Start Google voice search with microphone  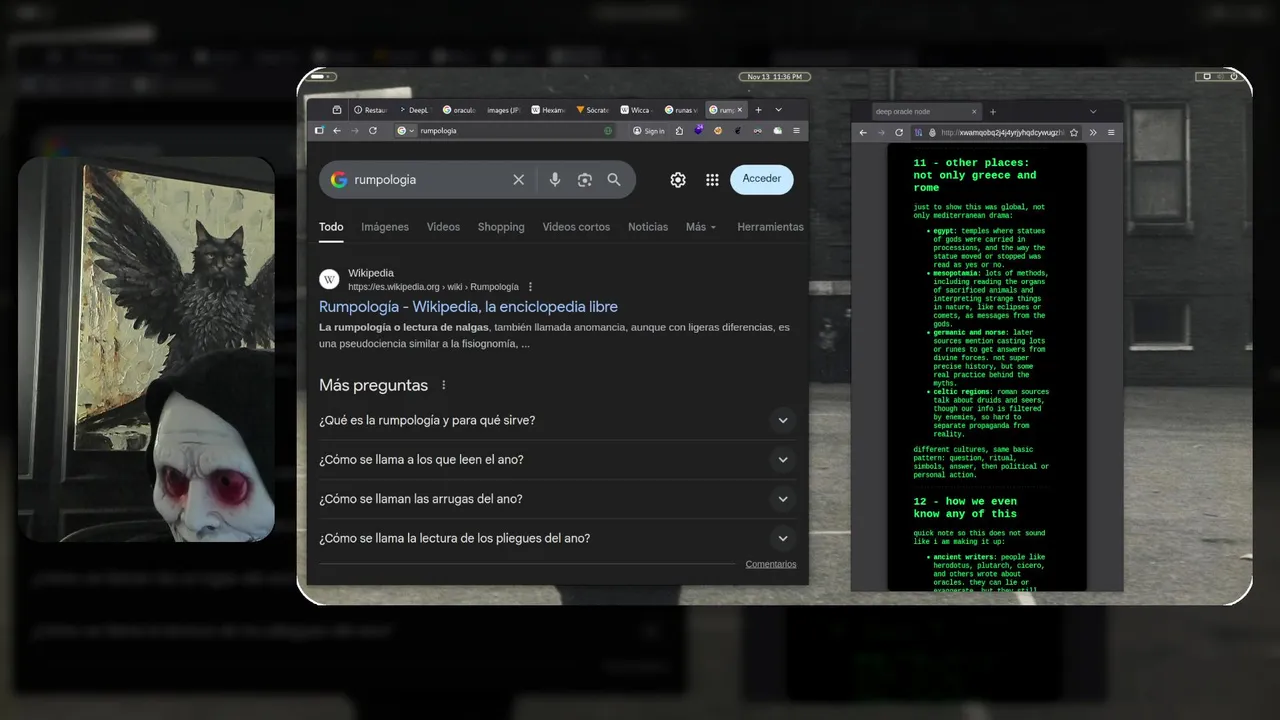tap(555, 180)
